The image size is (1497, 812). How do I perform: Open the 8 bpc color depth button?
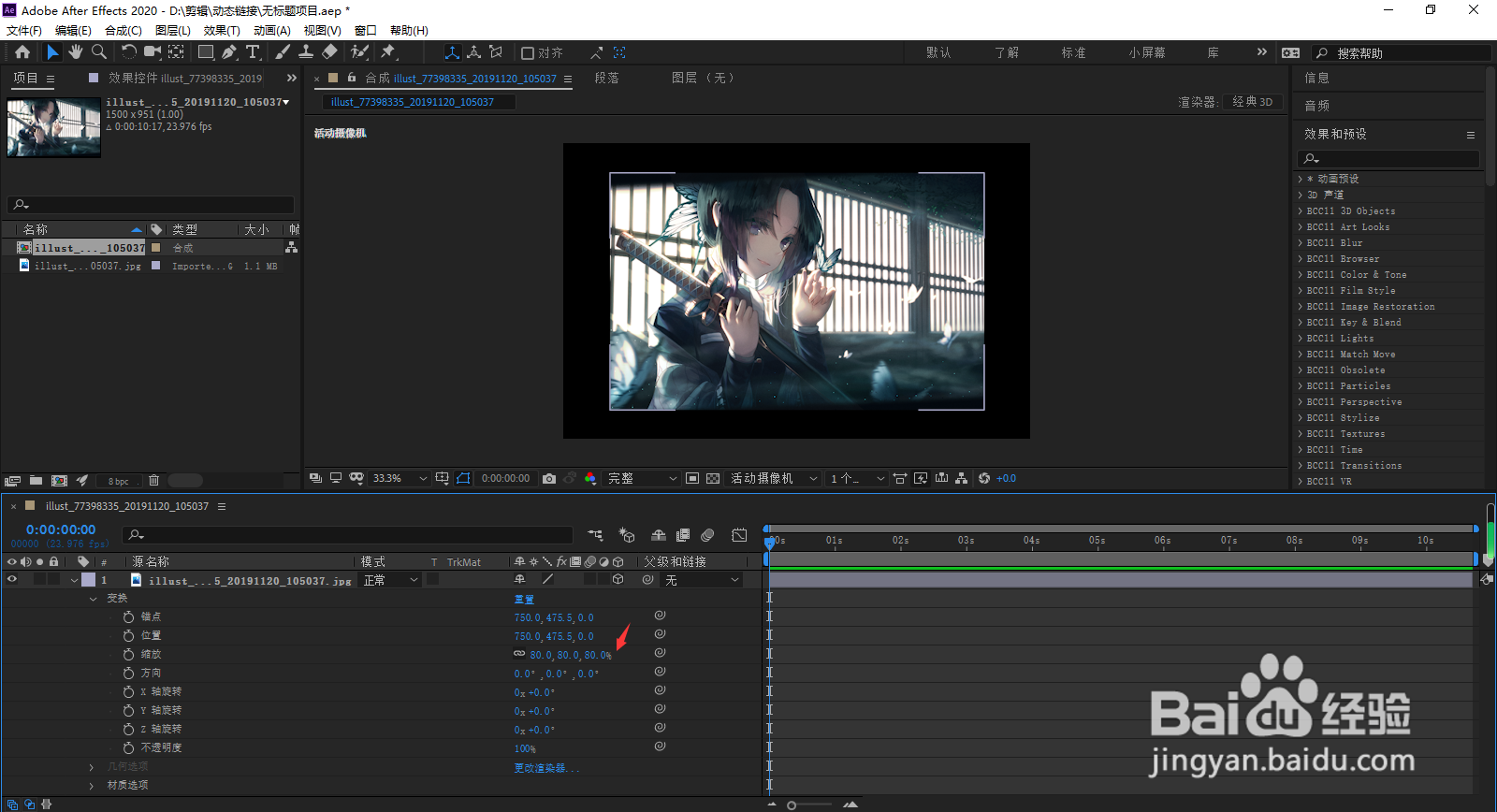(119, 481)
